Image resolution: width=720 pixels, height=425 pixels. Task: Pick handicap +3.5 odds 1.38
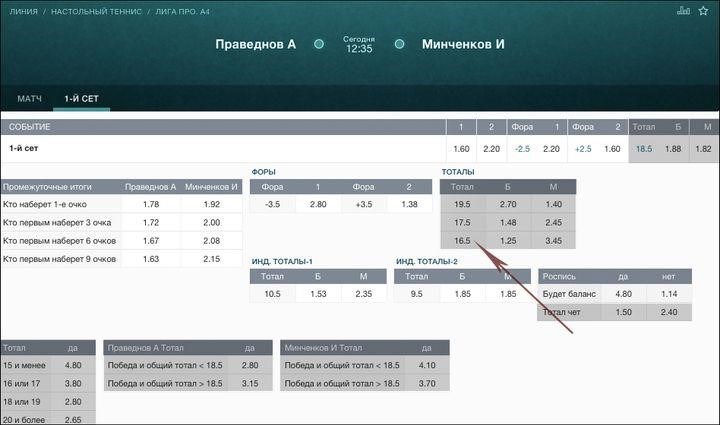pyautogui.click(x=409, y=204)
